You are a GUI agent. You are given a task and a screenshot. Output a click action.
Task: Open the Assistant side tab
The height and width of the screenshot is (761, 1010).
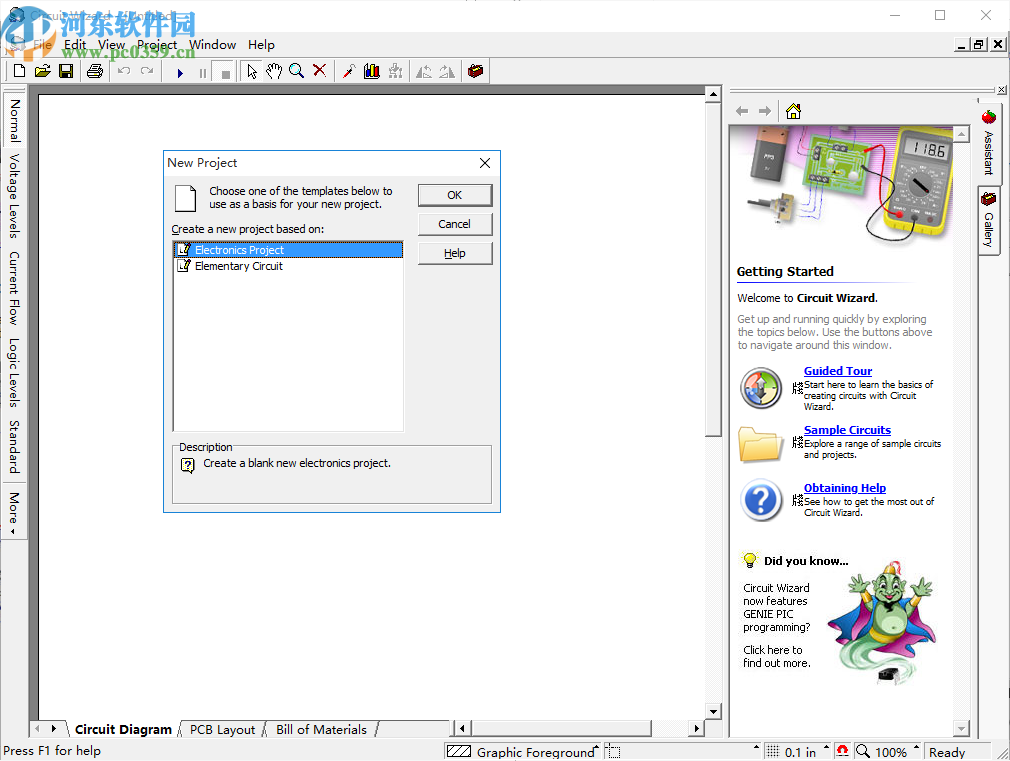989,143
